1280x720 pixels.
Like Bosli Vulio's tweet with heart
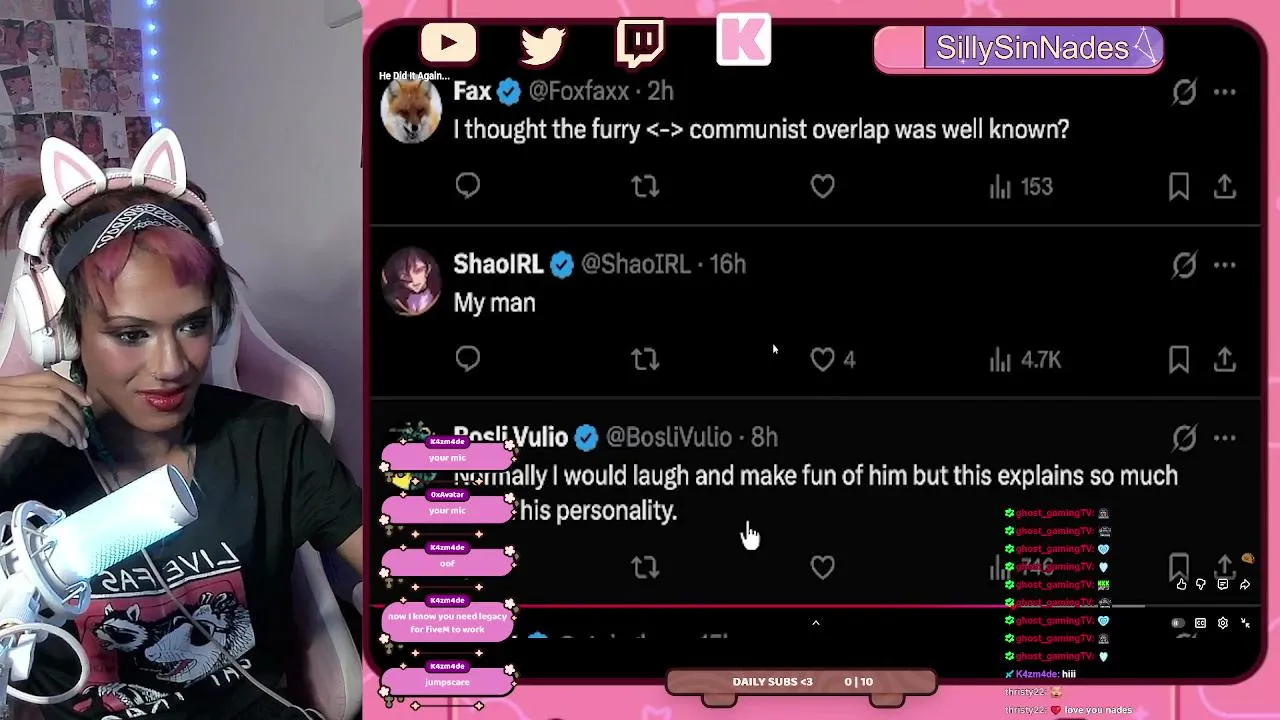pos(822,568)
